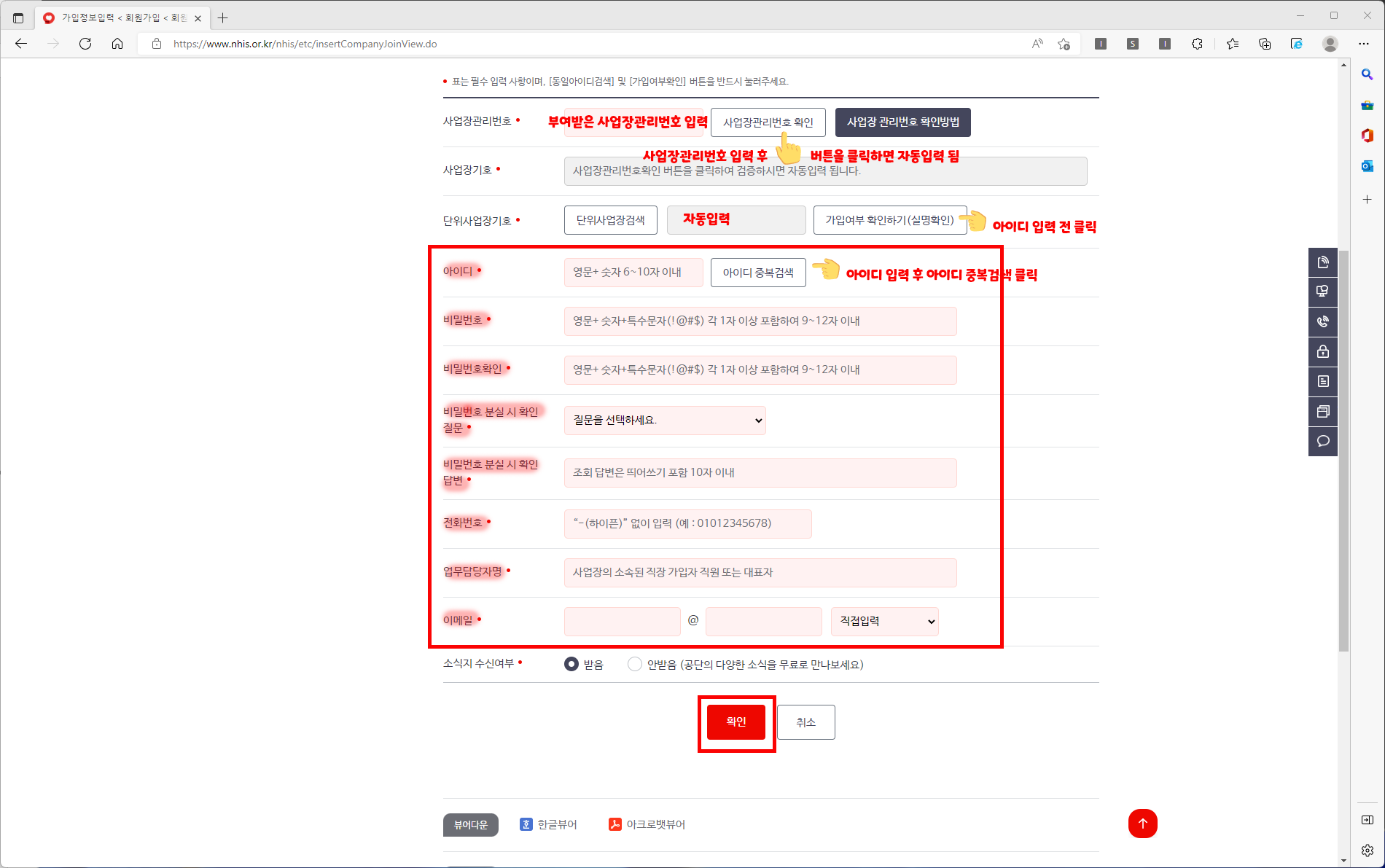
Task: Click the monitor icon in floating quick menu
Action: click(1323, 292)
